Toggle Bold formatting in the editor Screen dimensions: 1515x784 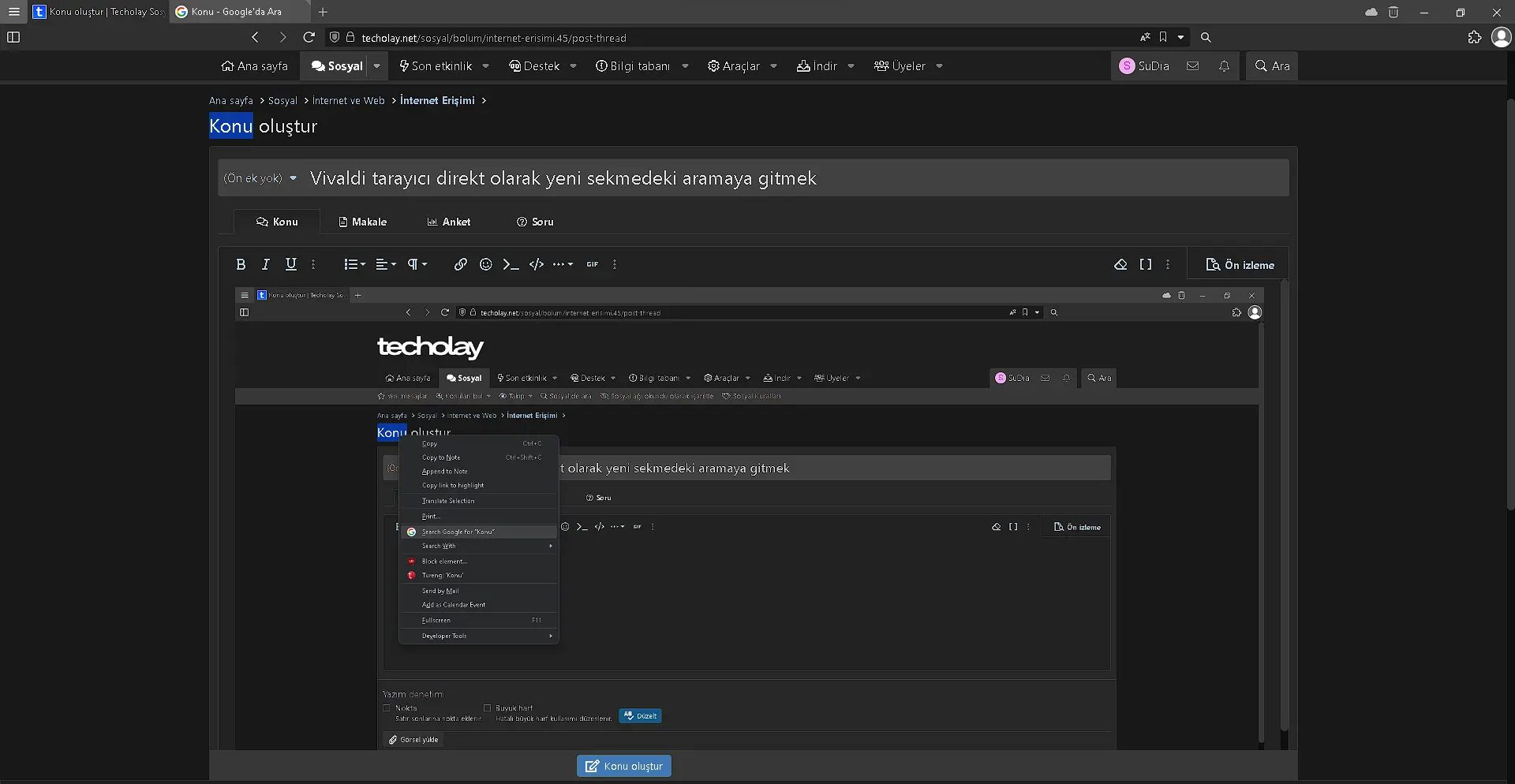[x=241, y=264]
